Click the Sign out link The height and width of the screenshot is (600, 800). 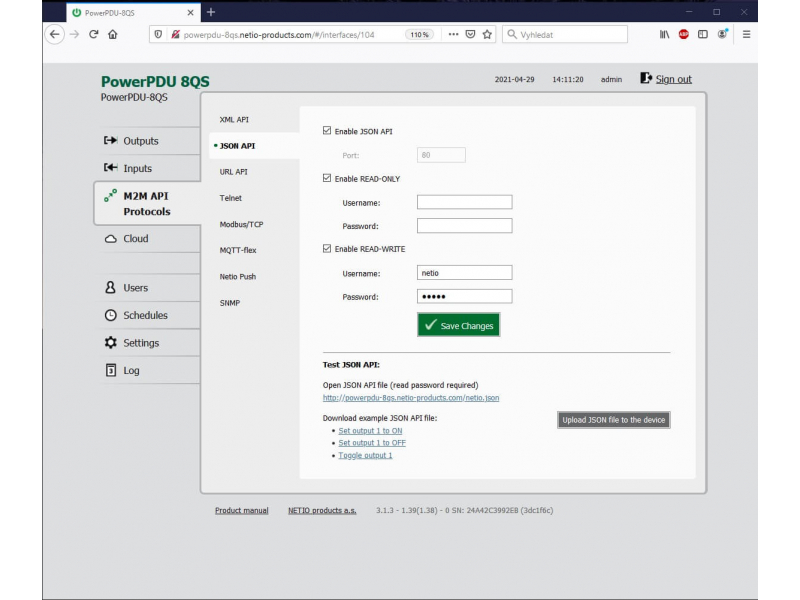coord(673,79)
